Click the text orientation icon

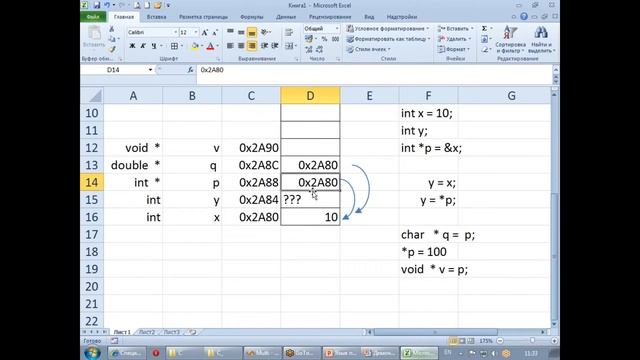click(x=264, y=32)
